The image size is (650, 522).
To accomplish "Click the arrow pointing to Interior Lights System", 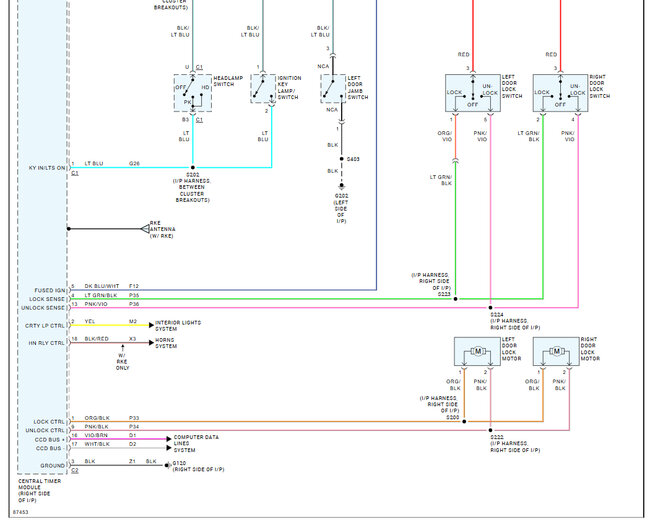I will [x=151, y=325].
